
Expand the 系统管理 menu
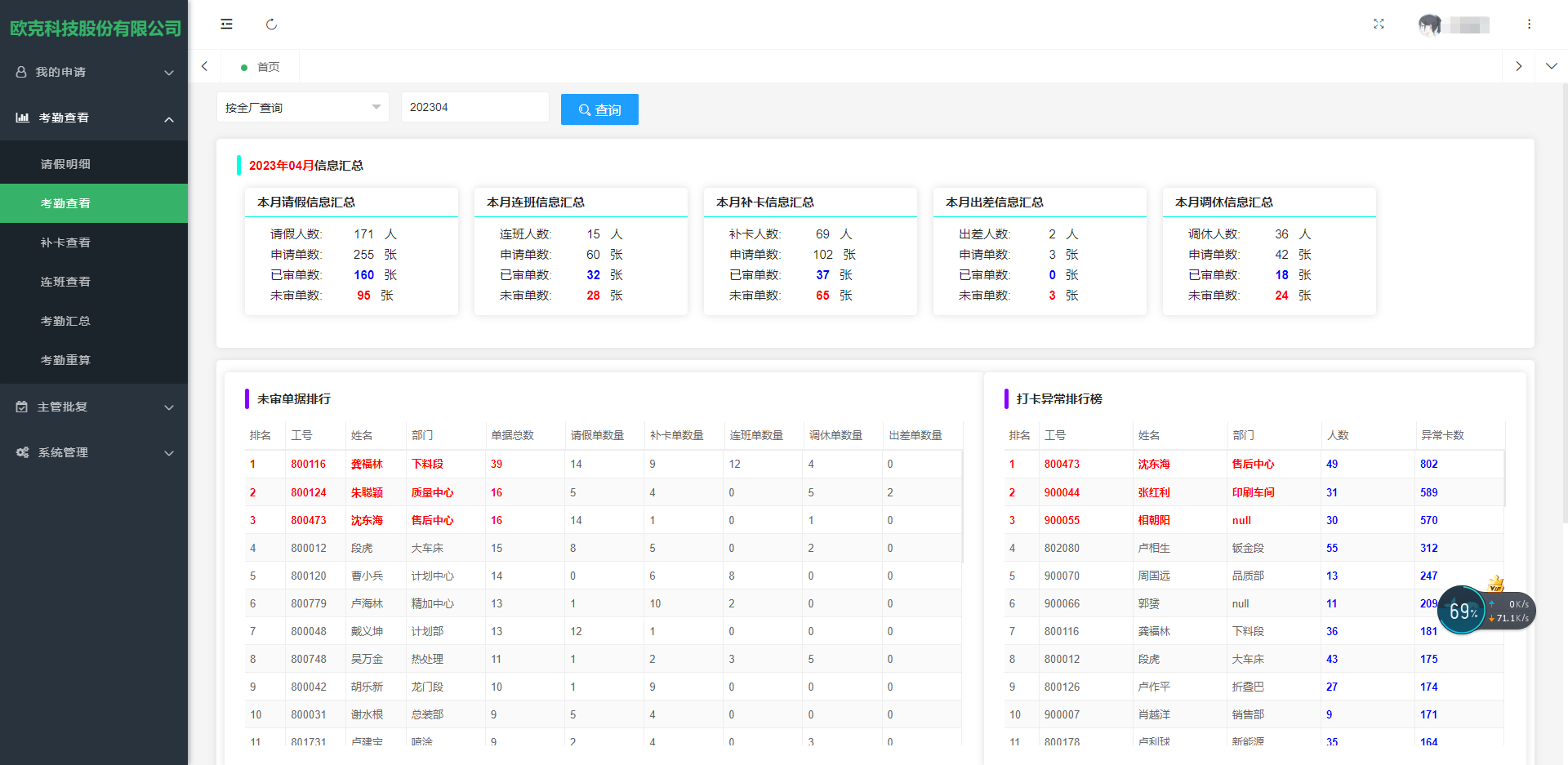pos(94,452)
